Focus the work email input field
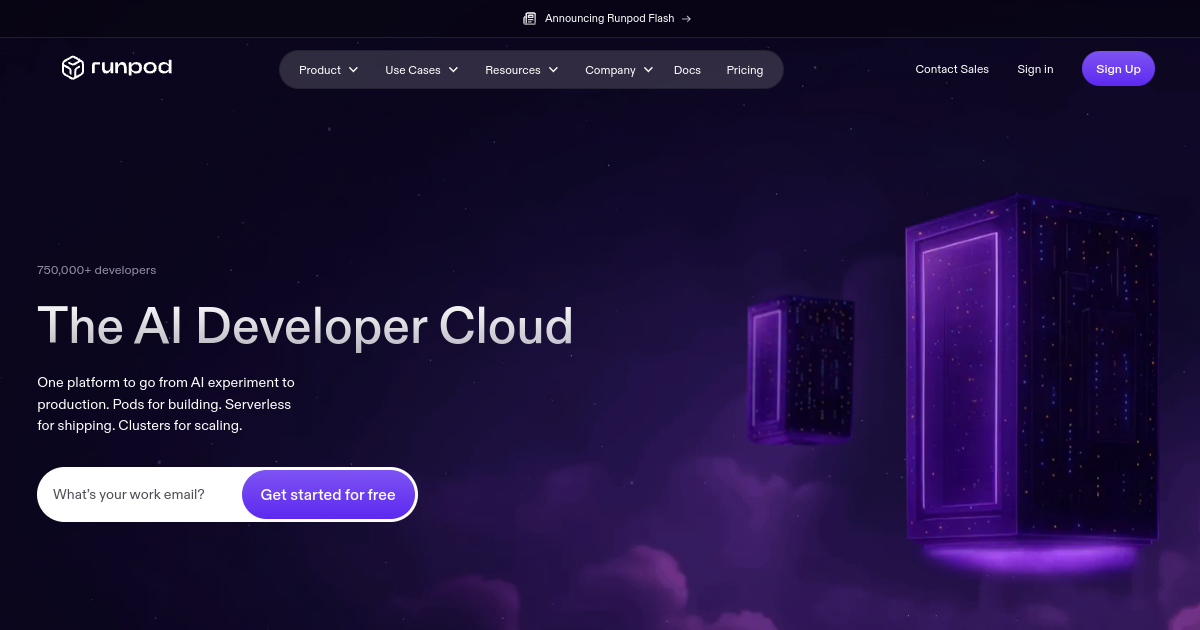This screenshot has width=1200, height=630. pyautogui.click(x=140, y=494)
